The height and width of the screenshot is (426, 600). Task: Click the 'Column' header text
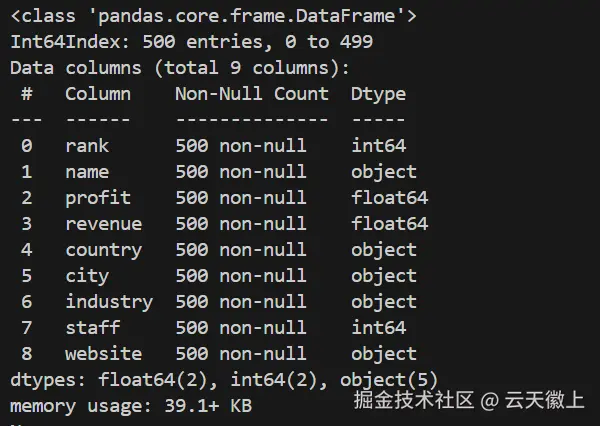coord(98,94)
